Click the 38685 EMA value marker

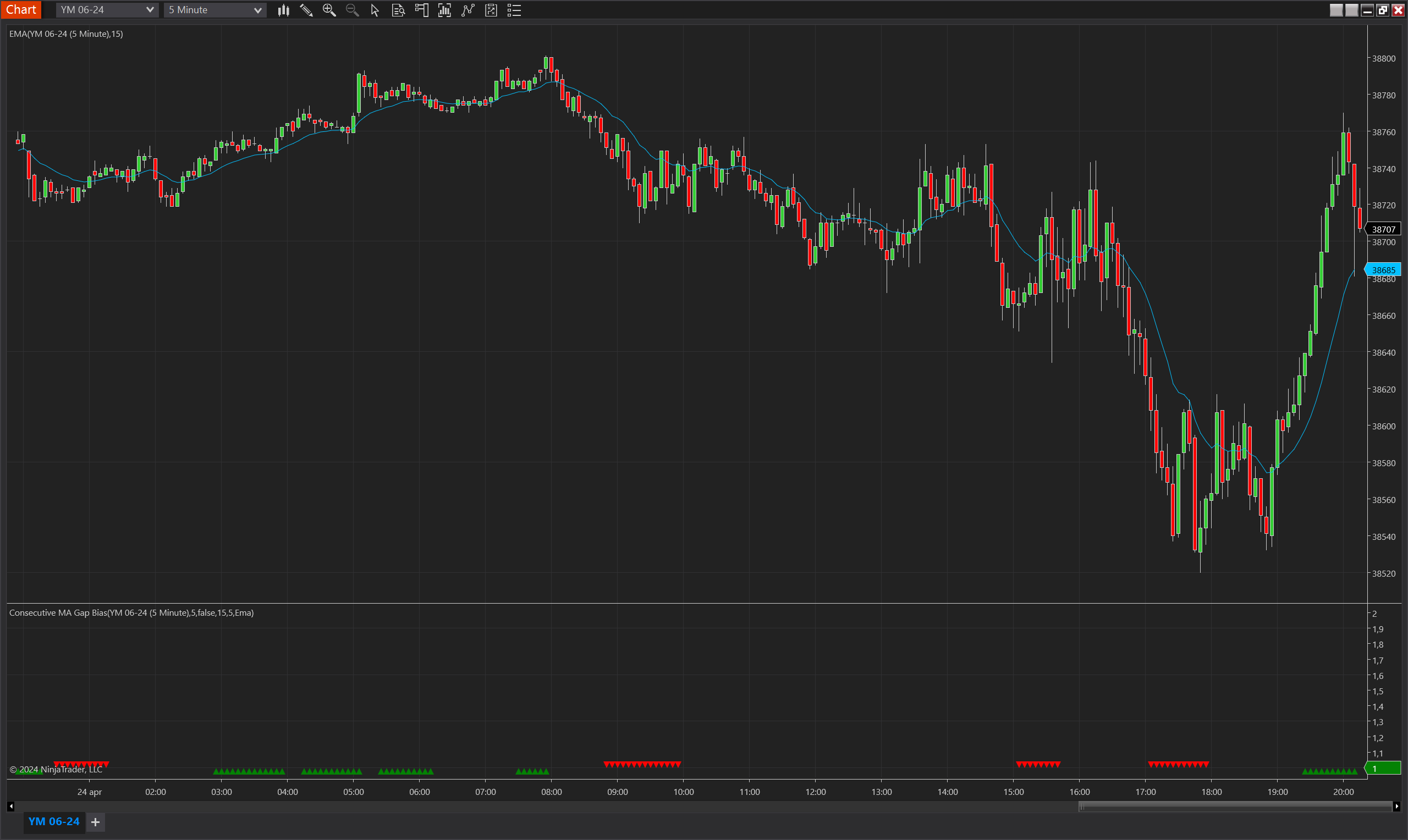coord(1383,270)
